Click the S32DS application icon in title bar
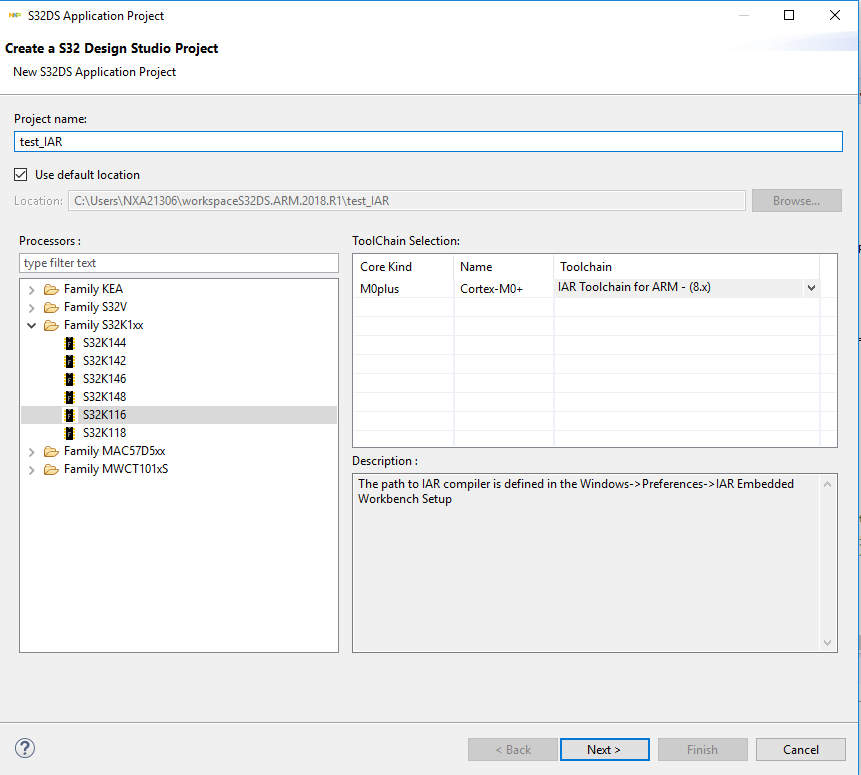Image resolution: width=861 pixels, height=775 pixels. tap(15, 15)
